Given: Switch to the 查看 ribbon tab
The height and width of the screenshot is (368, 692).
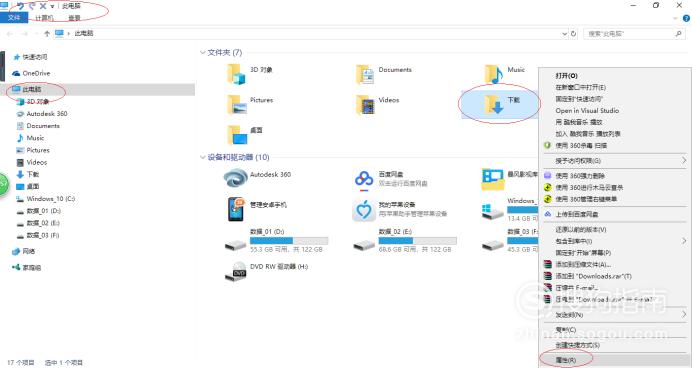Looking at the screenshot, I should click(x=74, y=18).
